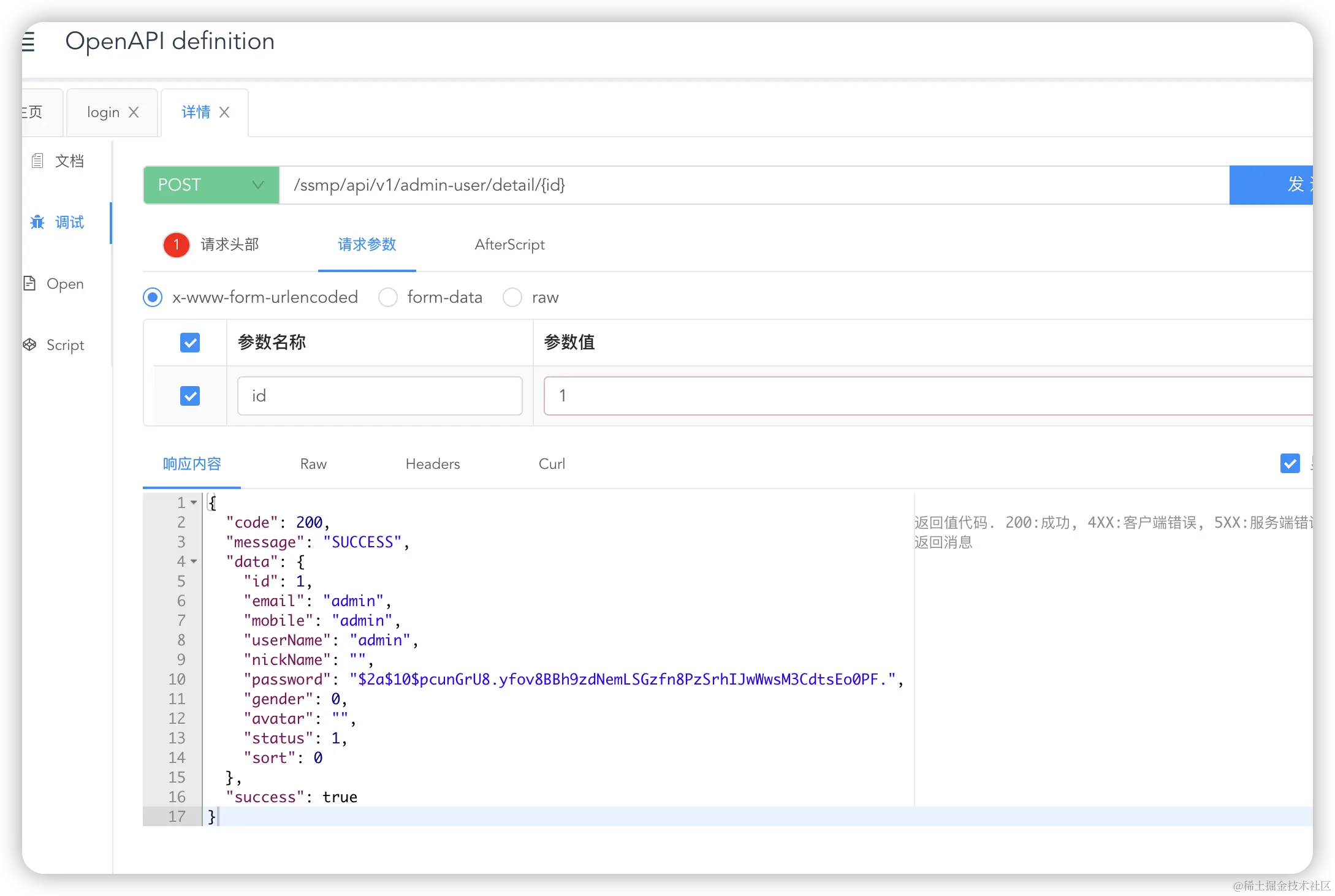Click the Open sidebar file icon
The image size is (1335, 896).
[29, 283]
